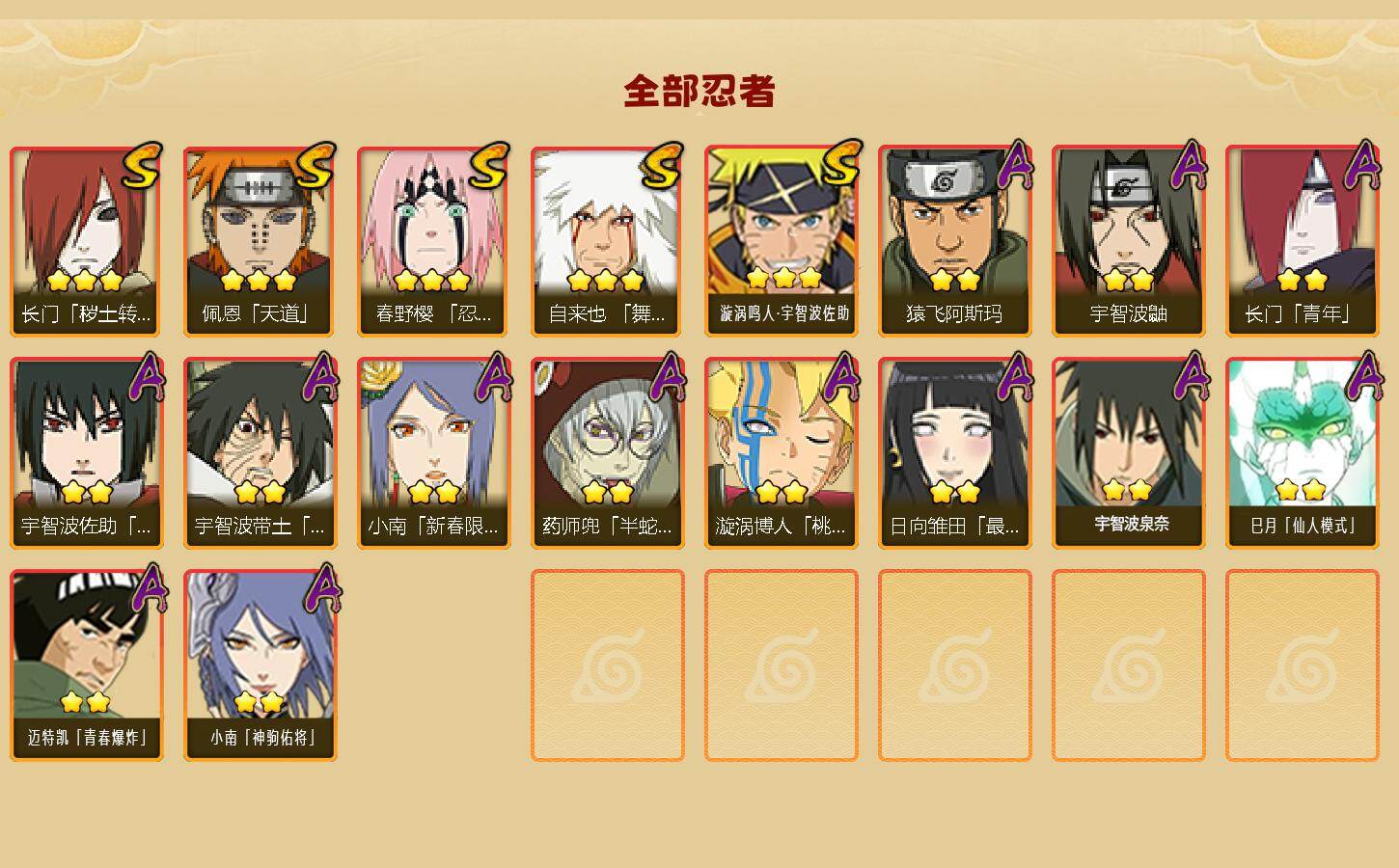This screenshot has width=1399, height=868.
Task: Pick the 宇智波泉奈 ninja card
Action: pyautogui.click(x=1128, y=453)
